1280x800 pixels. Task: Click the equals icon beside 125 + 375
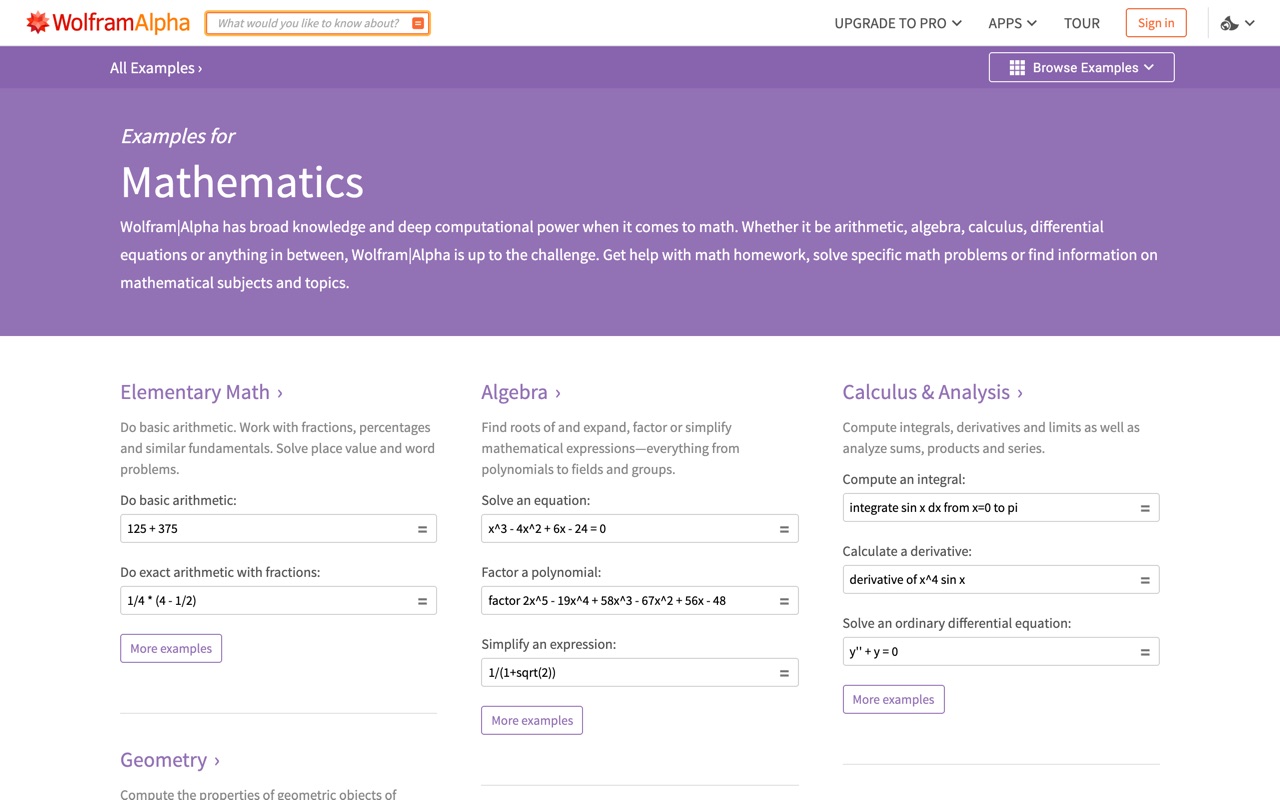422,529
